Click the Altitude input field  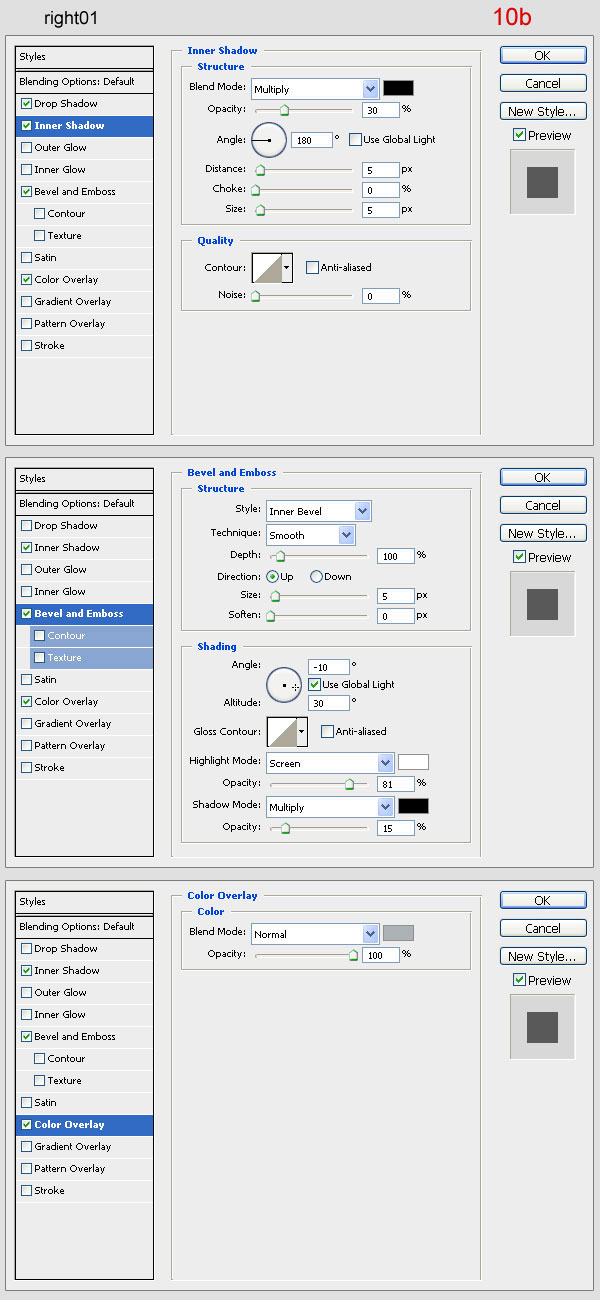[x=328, y=703]
